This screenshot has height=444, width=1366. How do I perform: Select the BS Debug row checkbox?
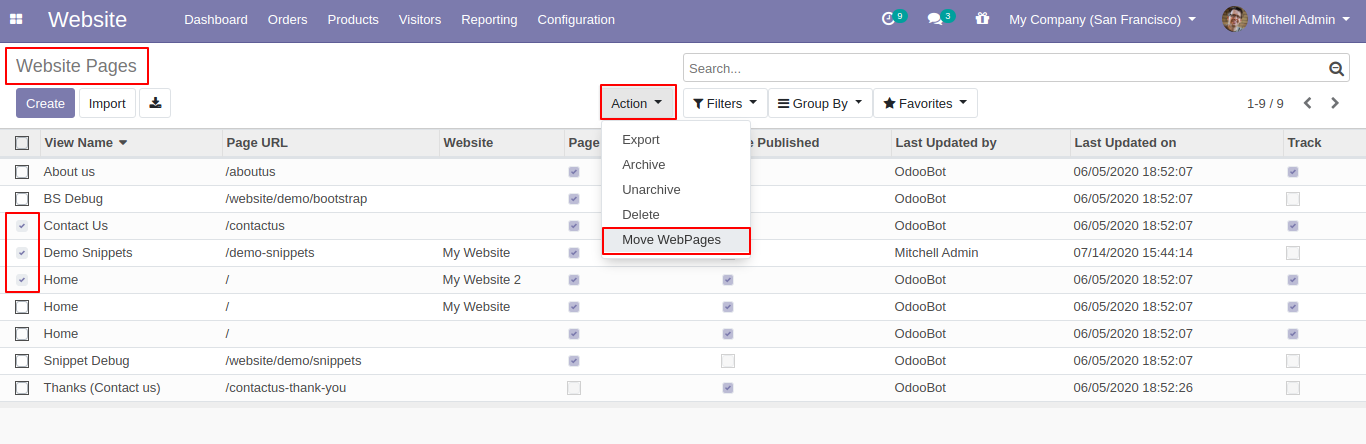pos(22,199)
